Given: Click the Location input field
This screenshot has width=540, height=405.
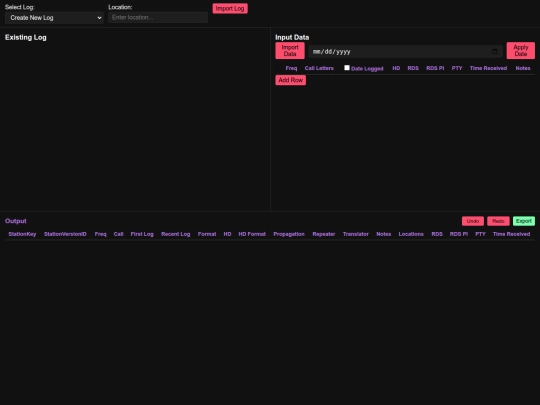Looking at the screenshot, I should pos(158,17).
